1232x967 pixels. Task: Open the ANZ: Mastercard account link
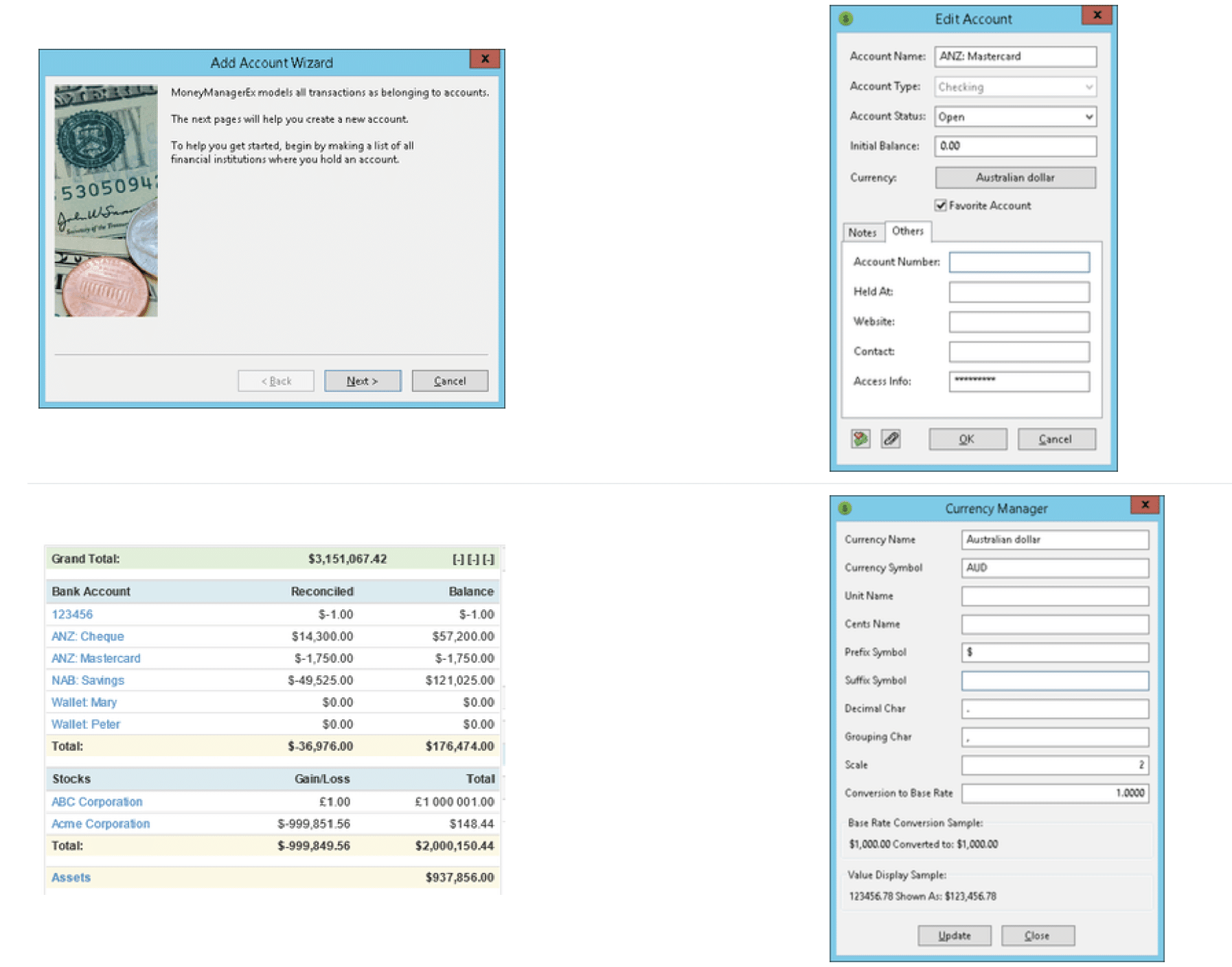coord(96,659)
